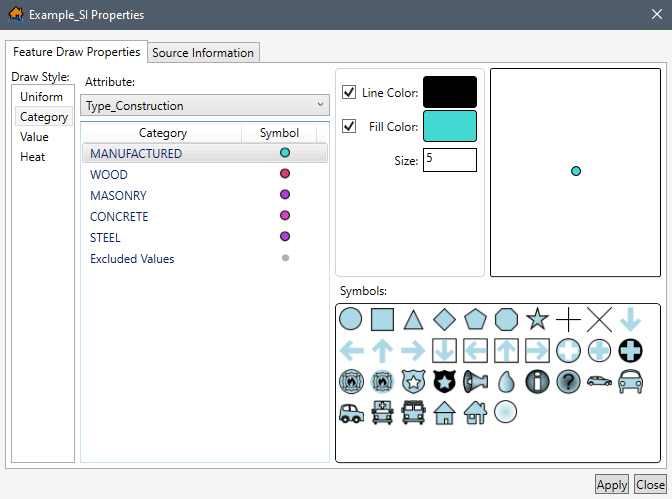The width and height of the screenshot is (672, 499).
Task: Choose the plain down arrow symbol
Action: pos(630,319)
